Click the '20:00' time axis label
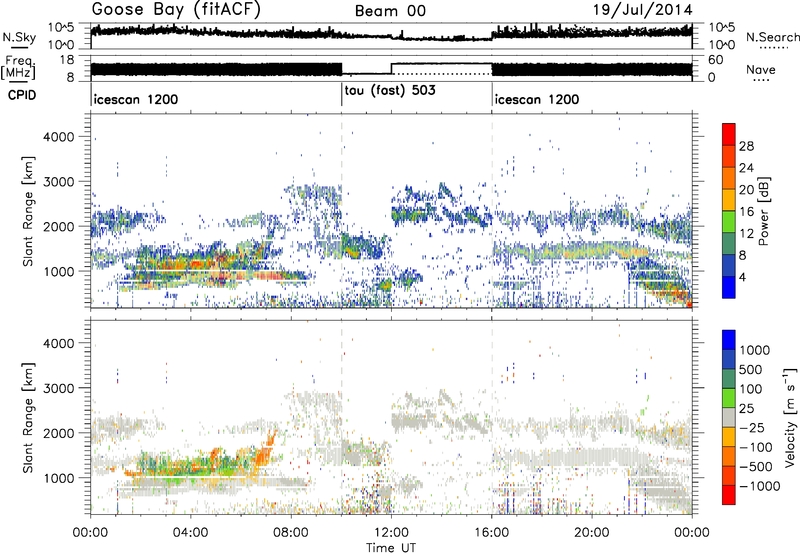Screen dimensions: 800x554 tap(592, 533)
